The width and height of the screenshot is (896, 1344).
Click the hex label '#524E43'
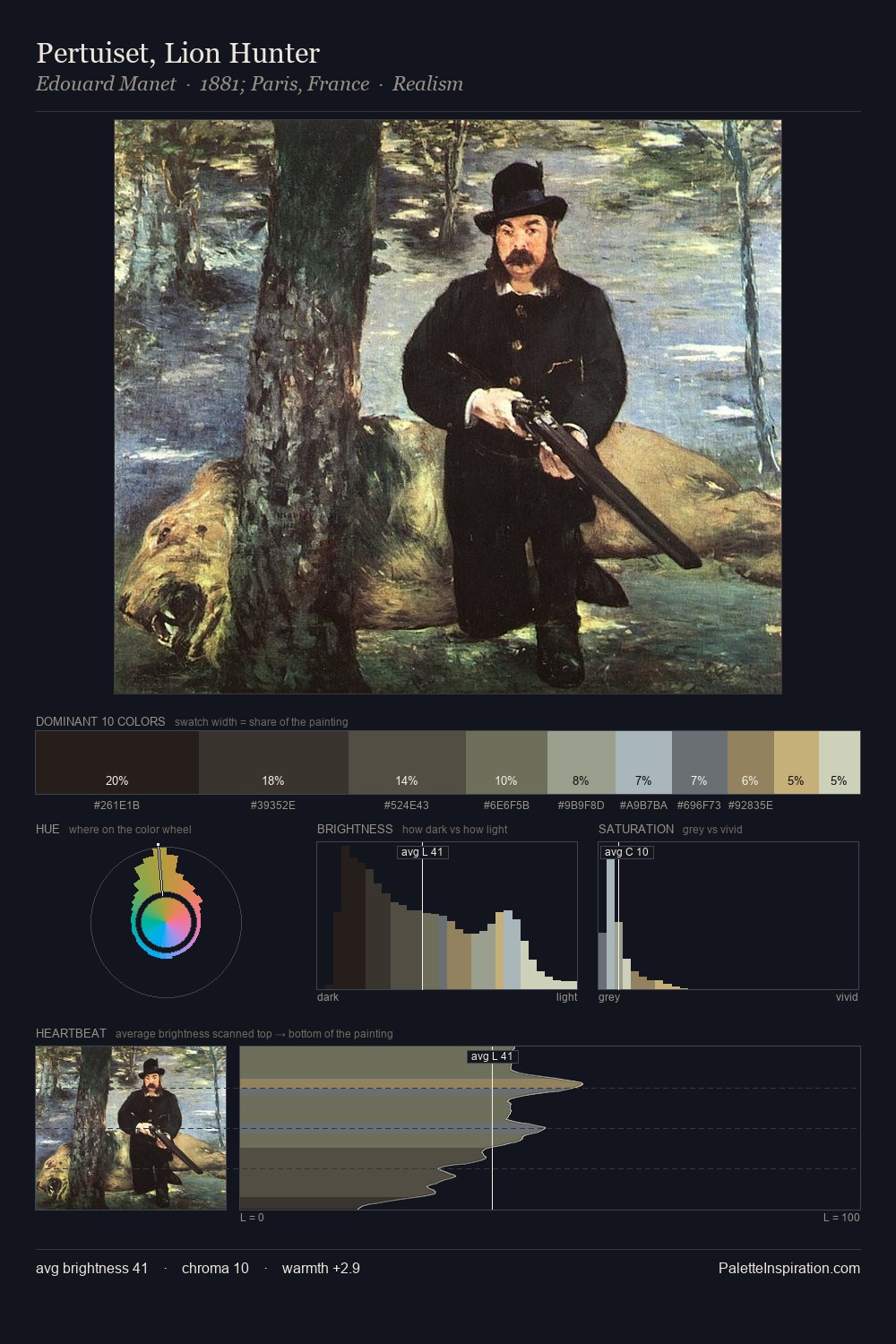(407, 805)
